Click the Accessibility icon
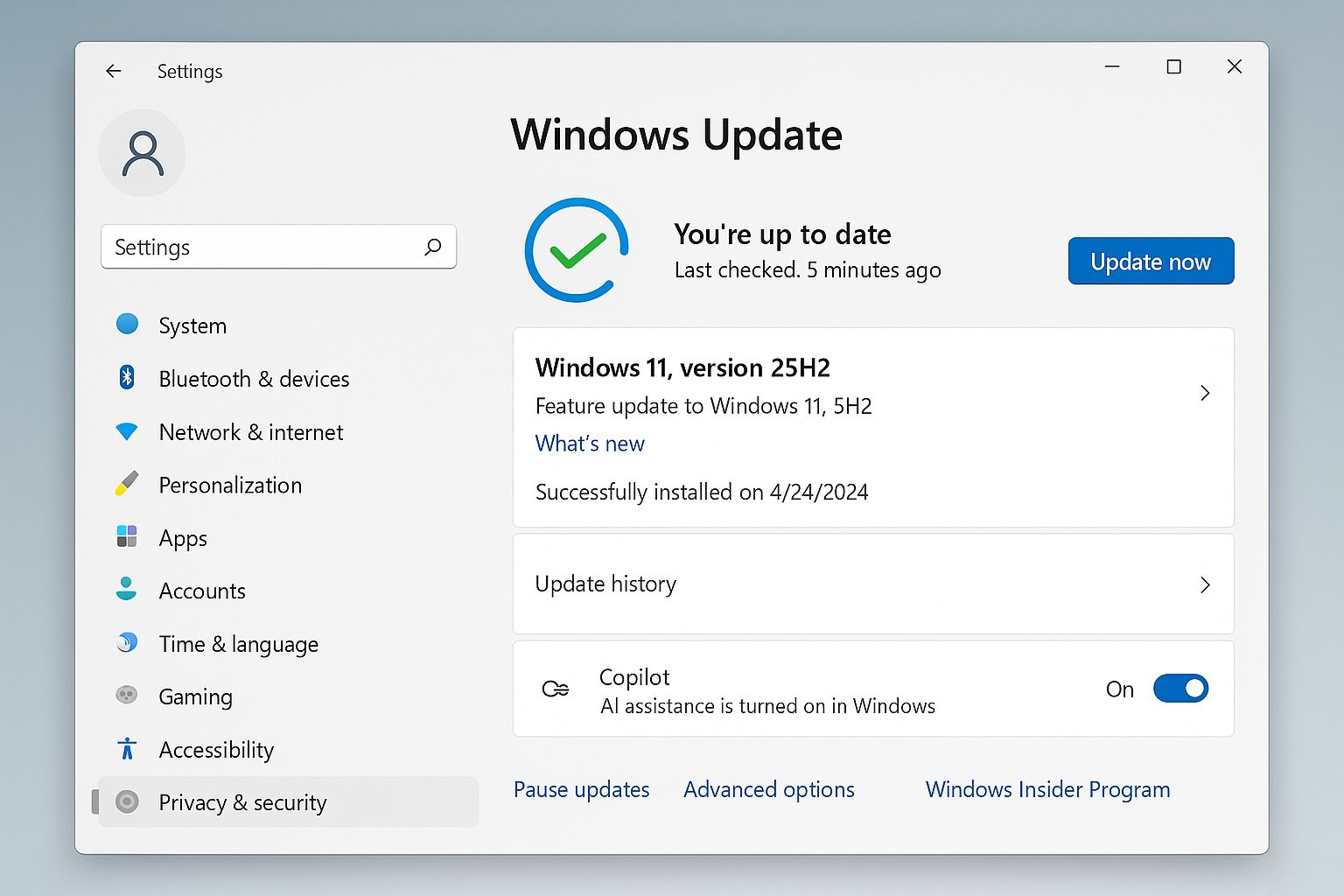The height and width of the screenshot is (896, 1344). point(127,749)
